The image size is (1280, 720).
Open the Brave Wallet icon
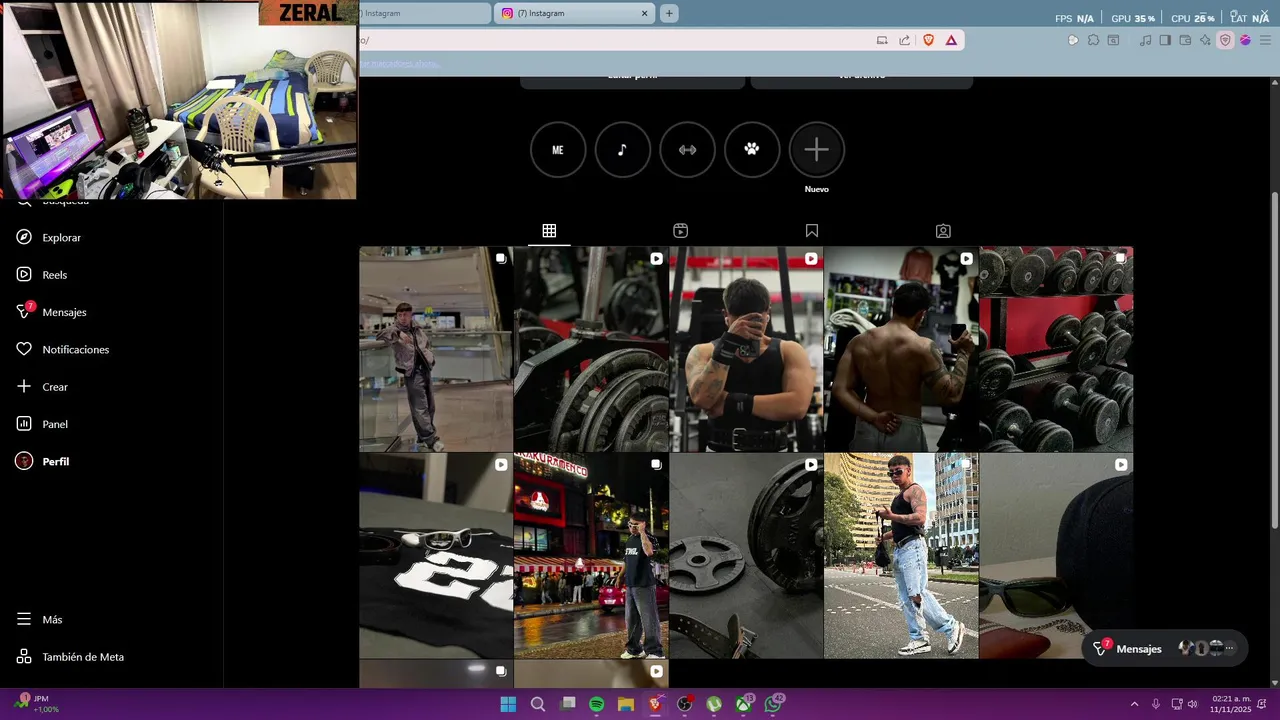(x=1185, y=40)
